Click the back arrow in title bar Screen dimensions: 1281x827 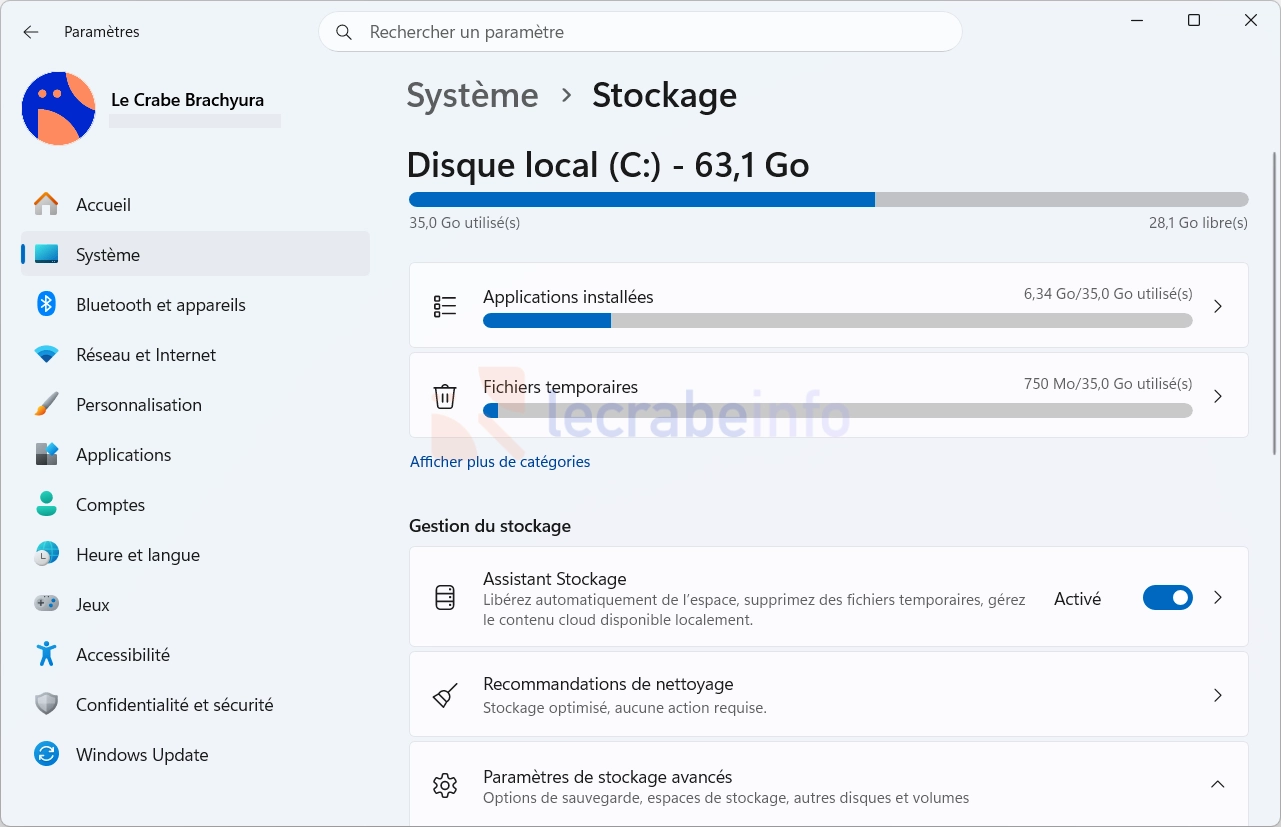click(31, 32)
